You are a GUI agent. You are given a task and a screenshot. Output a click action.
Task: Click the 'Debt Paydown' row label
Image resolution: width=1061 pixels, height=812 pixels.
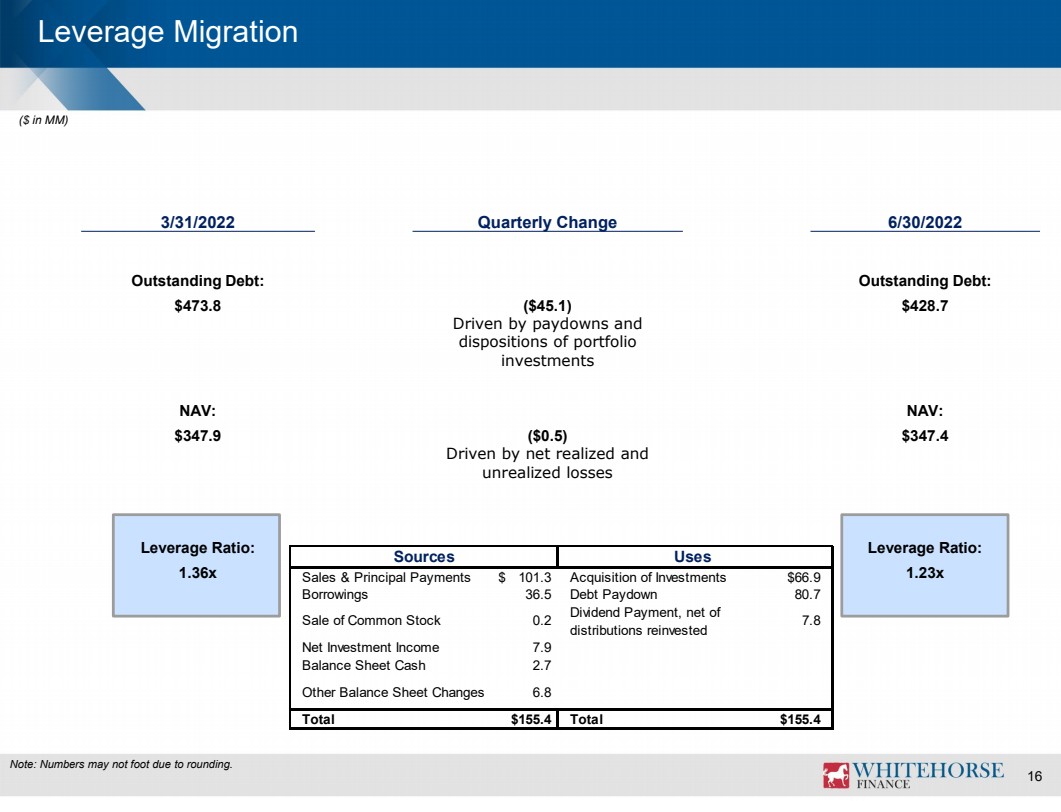click(x=613, y=594)
